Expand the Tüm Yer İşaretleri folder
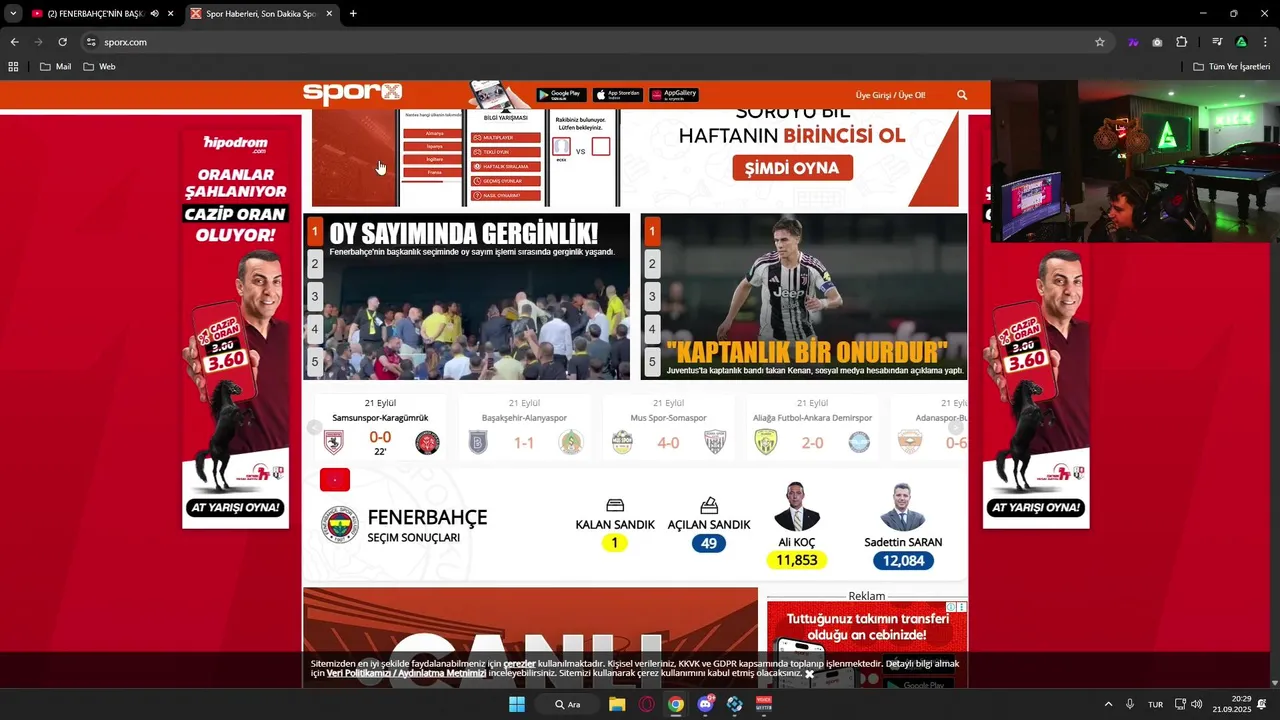The height and width of the screenshot is (720, 1280). (x=1231, y=67)
